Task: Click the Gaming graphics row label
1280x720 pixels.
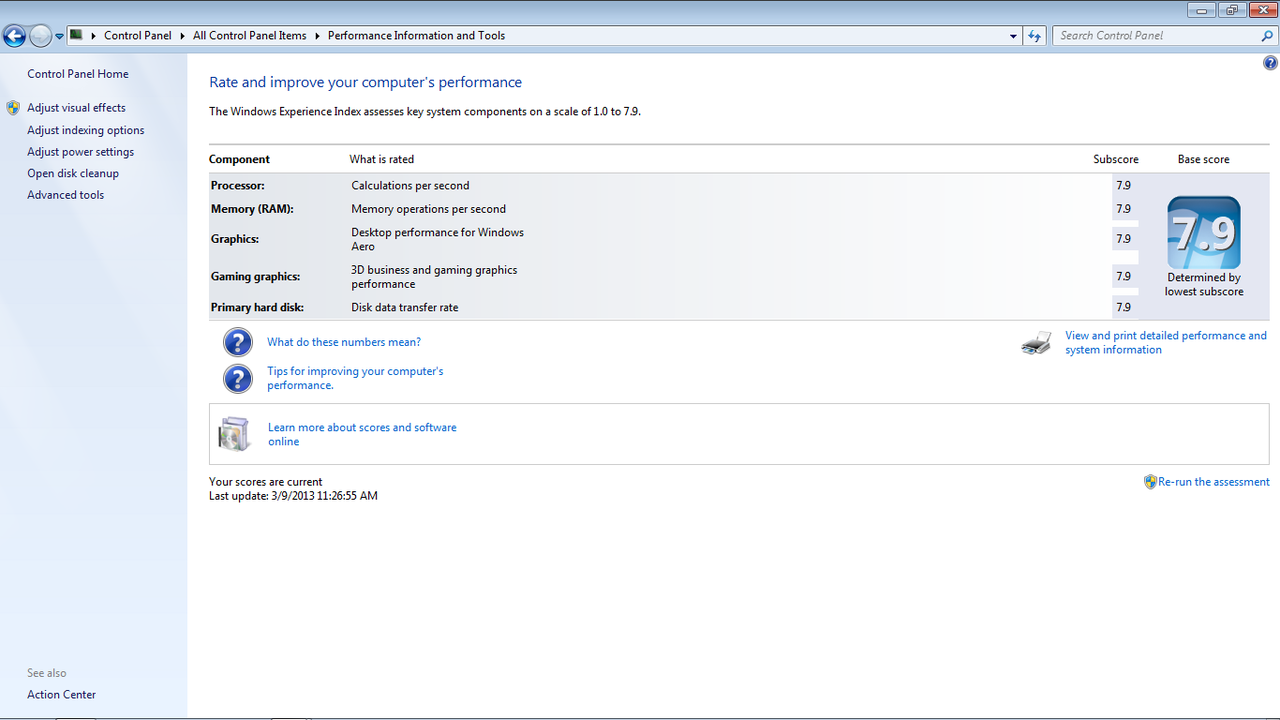Action: click(x=255, y=277)
